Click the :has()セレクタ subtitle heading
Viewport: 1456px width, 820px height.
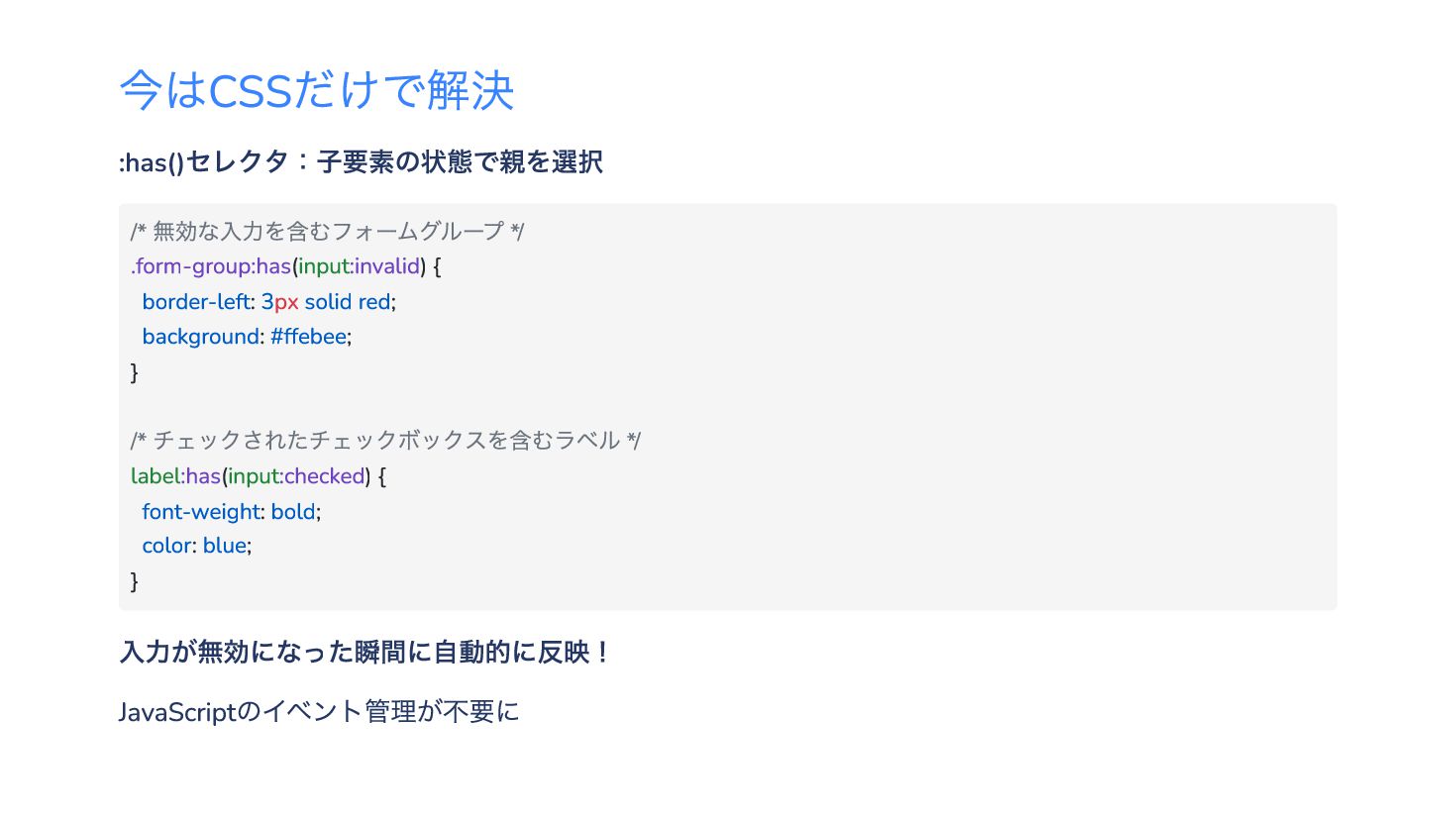pyautogui.click(x=361, y=161)
